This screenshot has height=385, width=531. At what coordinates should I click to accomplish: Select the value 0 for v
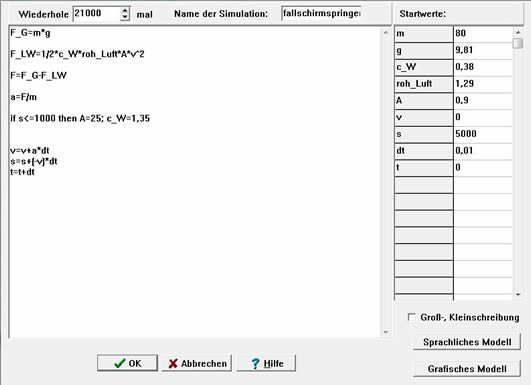483,117
